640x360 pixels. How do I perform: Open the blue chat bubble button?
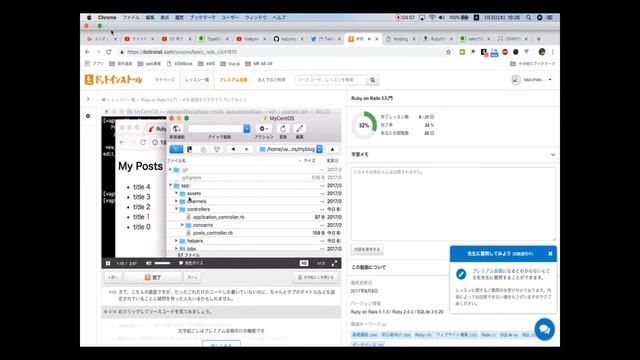[544, 329]
